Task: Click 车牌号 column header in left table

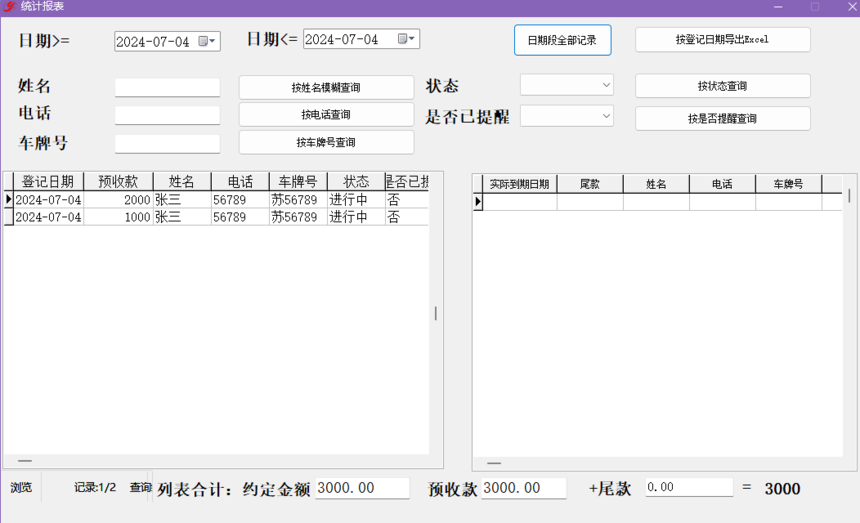Action: 298,181
